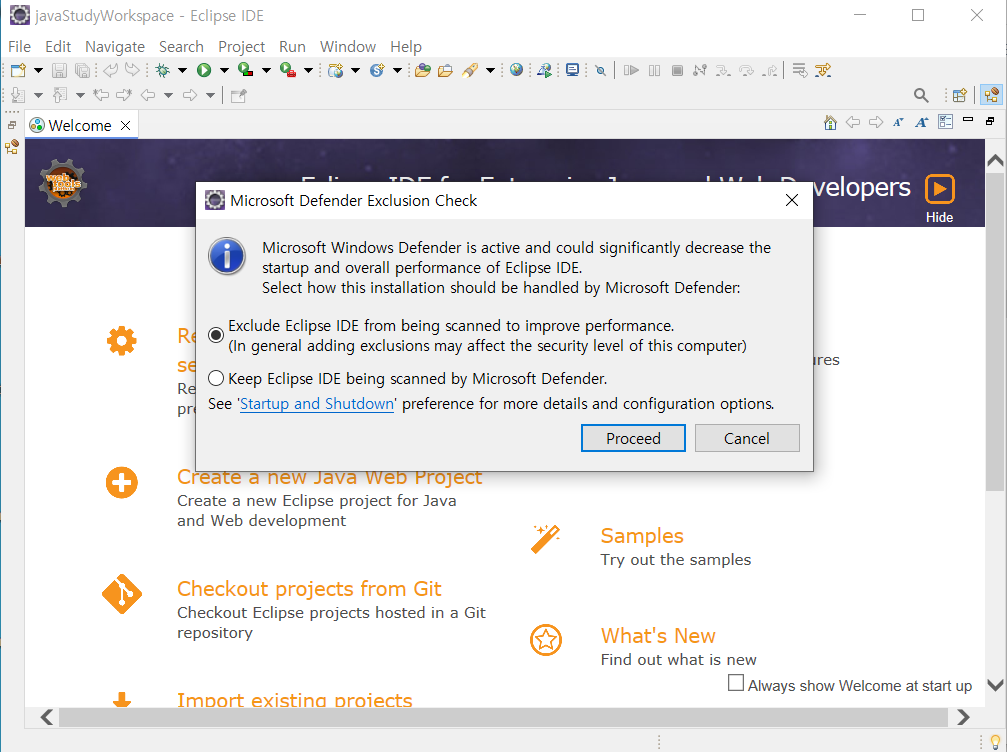The image size is (1007, 752).
Task: Click the Drop to Frame icon
Action: pyautogui.click(x=800, y=70)
